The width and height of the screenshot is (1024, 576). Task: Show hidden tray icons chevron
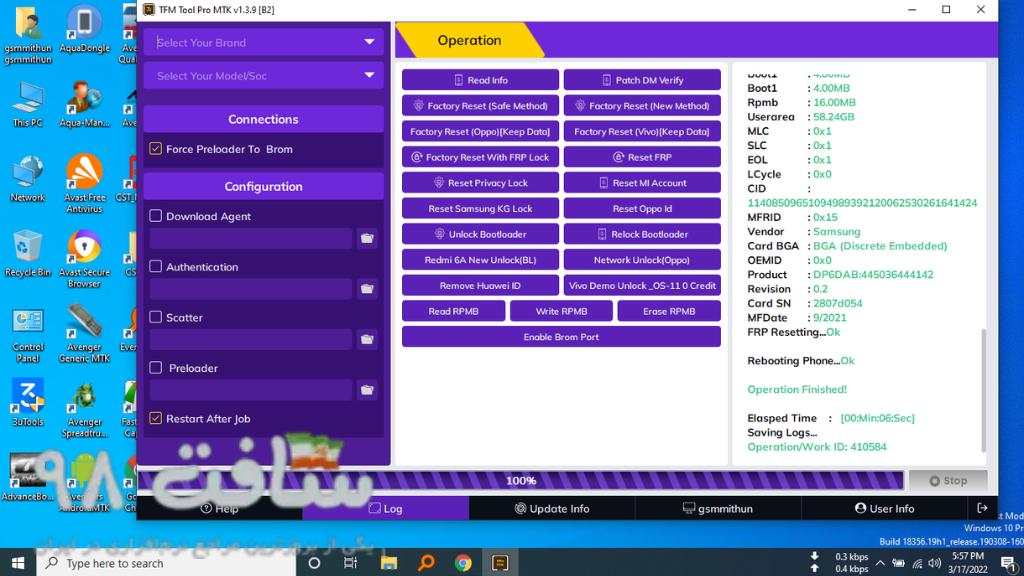tap(880, 563)
